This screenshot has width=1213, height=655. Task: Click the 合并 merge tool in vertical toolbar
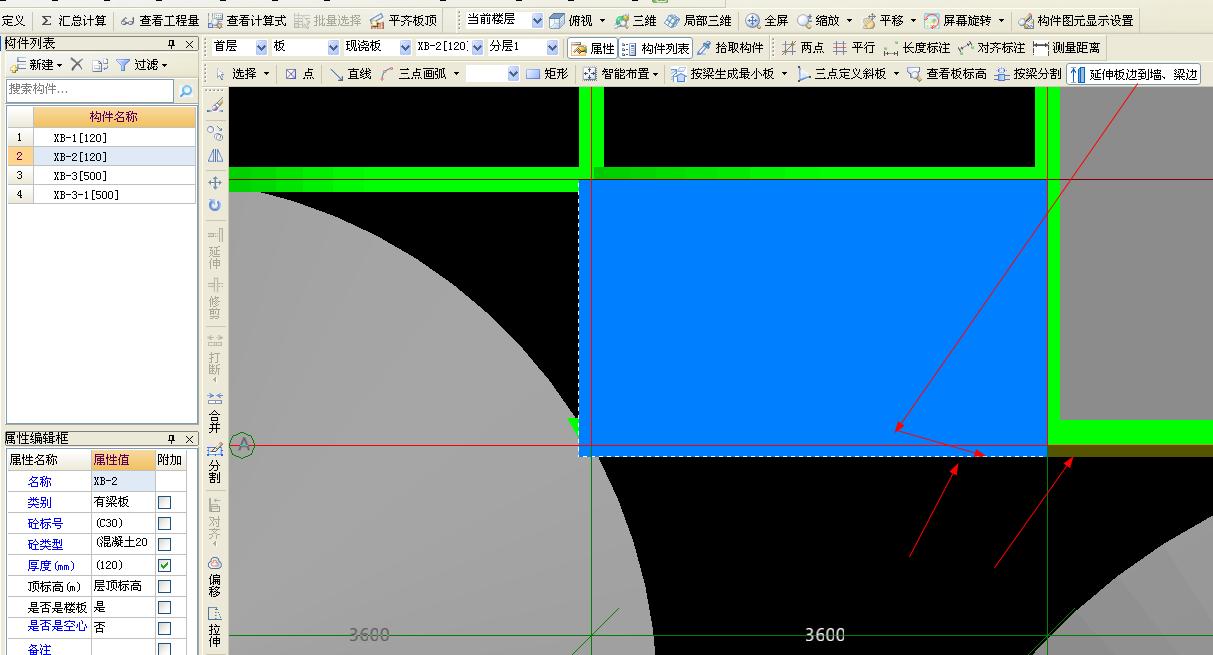(x=215, y=411)
